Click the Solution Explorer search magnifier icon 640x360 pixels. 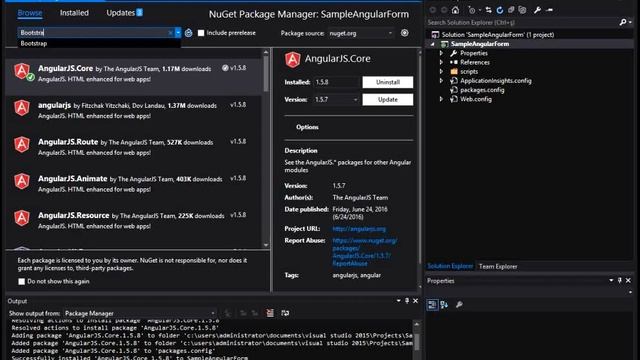coord(623,22)
